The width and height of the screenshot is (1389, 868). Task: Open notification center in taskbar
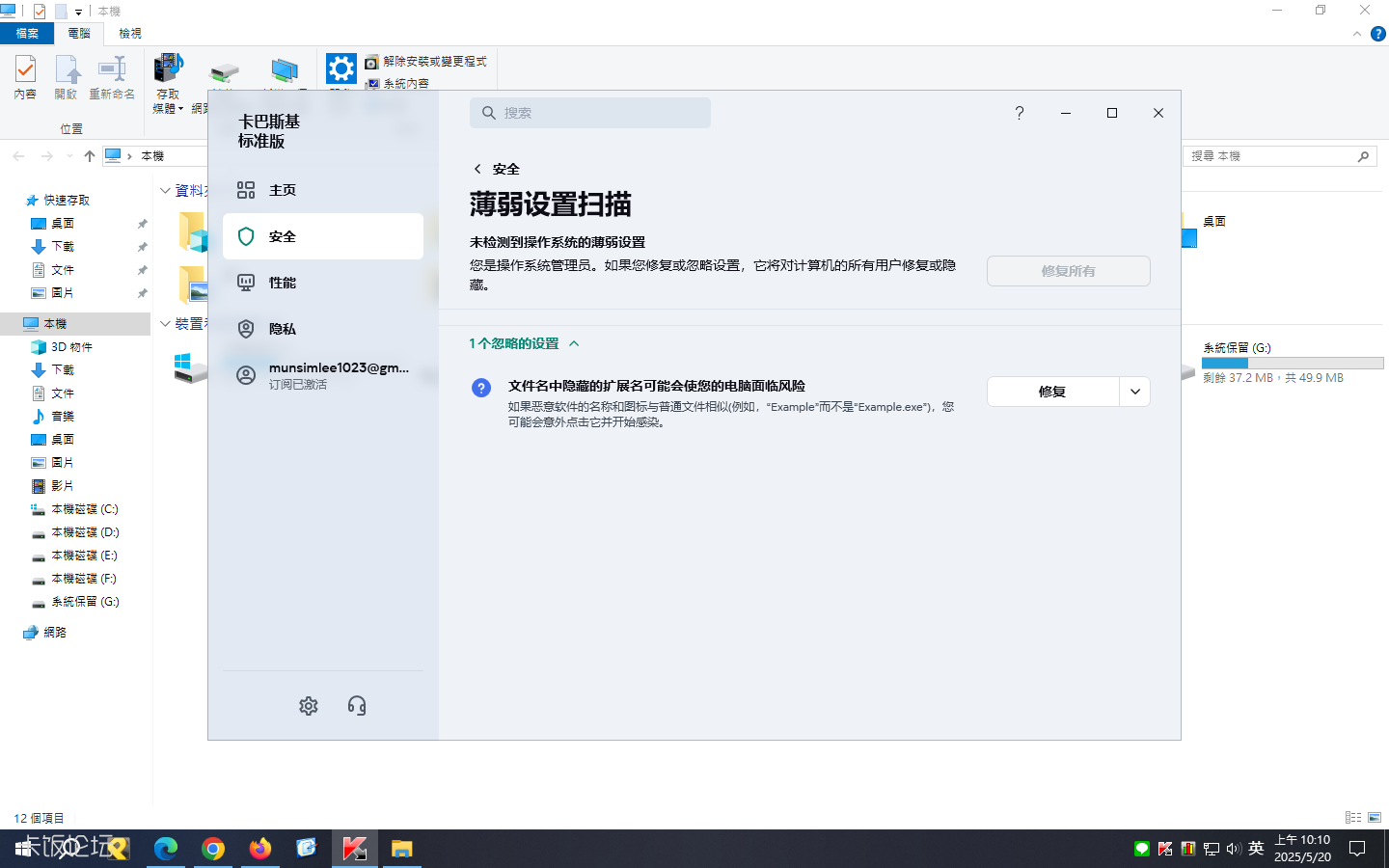click(x=1357, y=849)
